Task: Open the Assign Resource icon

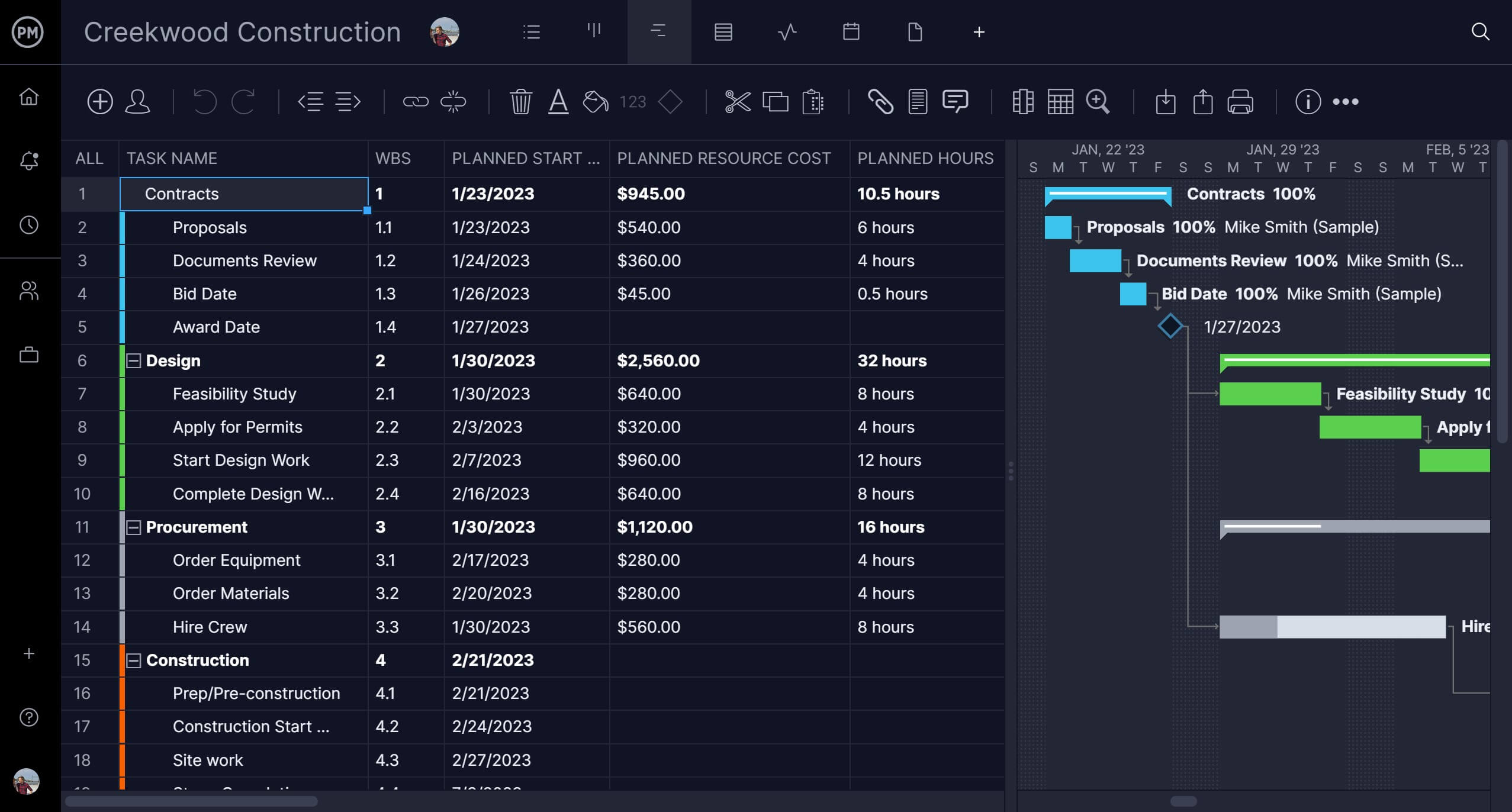Action: (x=140, y=101)
